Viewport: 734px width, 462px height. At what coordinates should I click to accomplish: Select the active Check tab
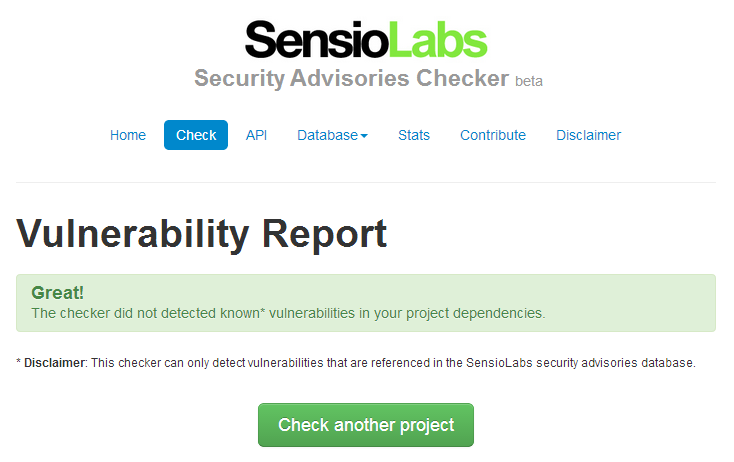196,135
